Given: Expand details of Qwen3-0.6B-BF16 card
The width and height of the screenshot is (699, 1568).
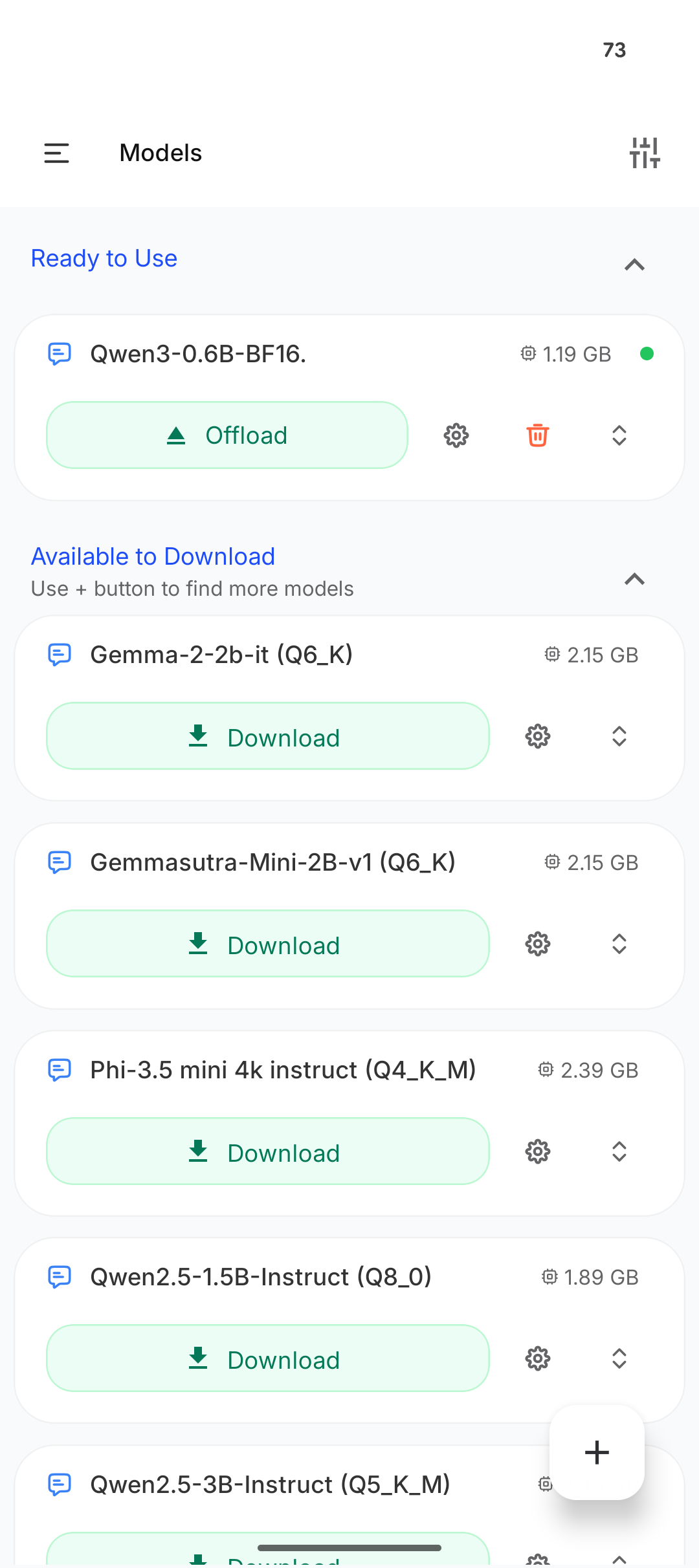Looking at the screenshot, I should [x=619, y=435].
